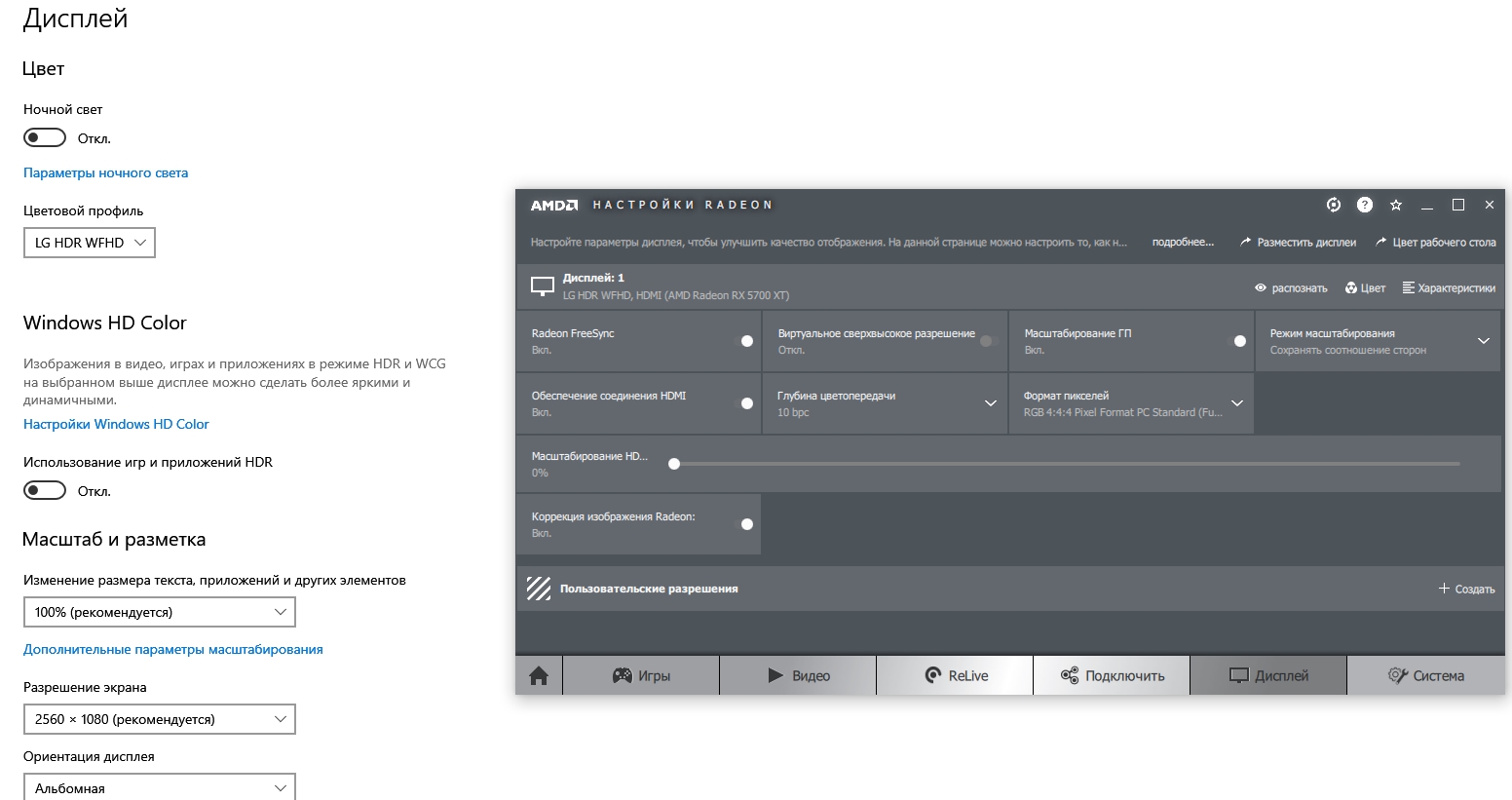Toggle Использование игр и приложений HDR switch
This screenshot has width=1512, height=800.
click(45, 490)
